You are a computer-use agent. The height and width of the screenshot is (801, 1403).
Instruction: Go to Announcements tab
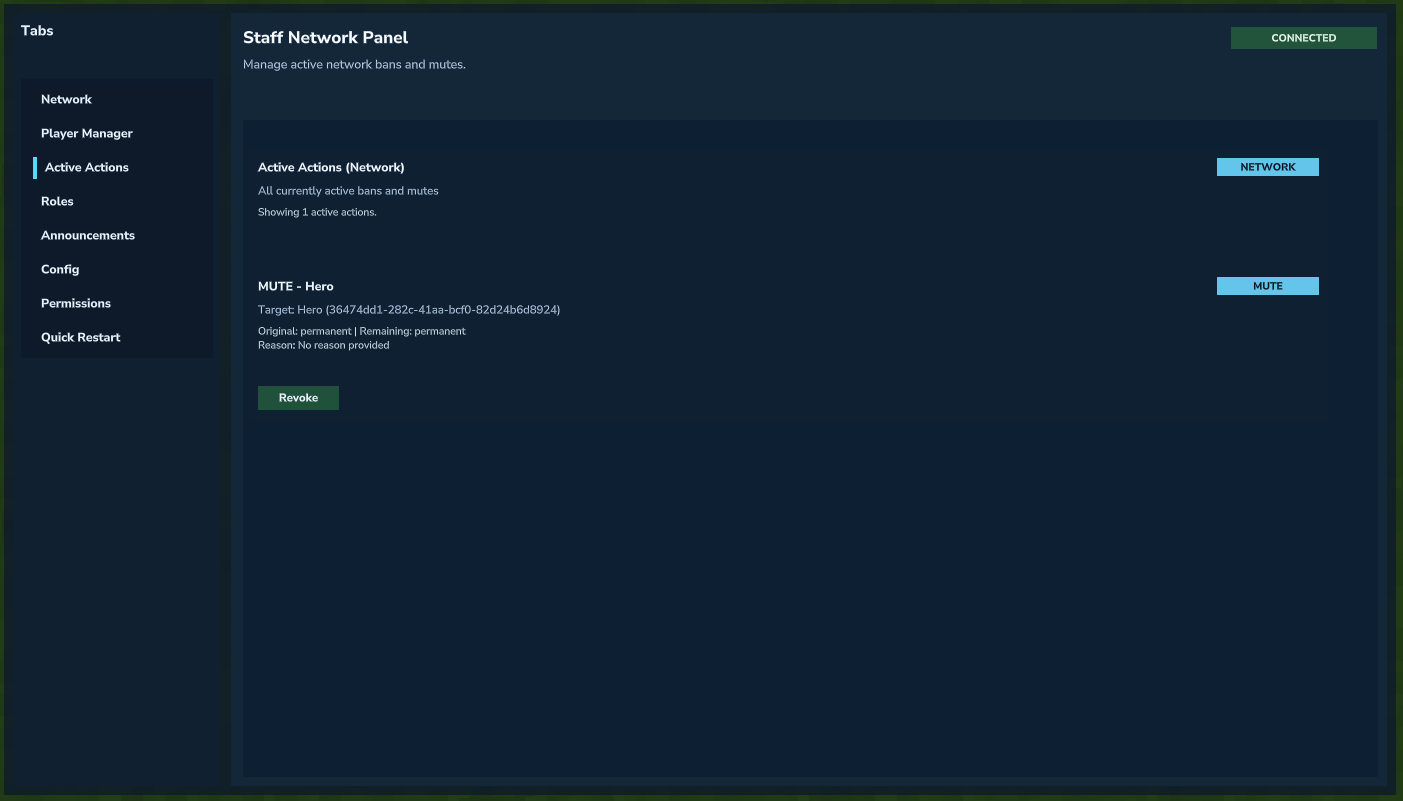coord(88,235)
